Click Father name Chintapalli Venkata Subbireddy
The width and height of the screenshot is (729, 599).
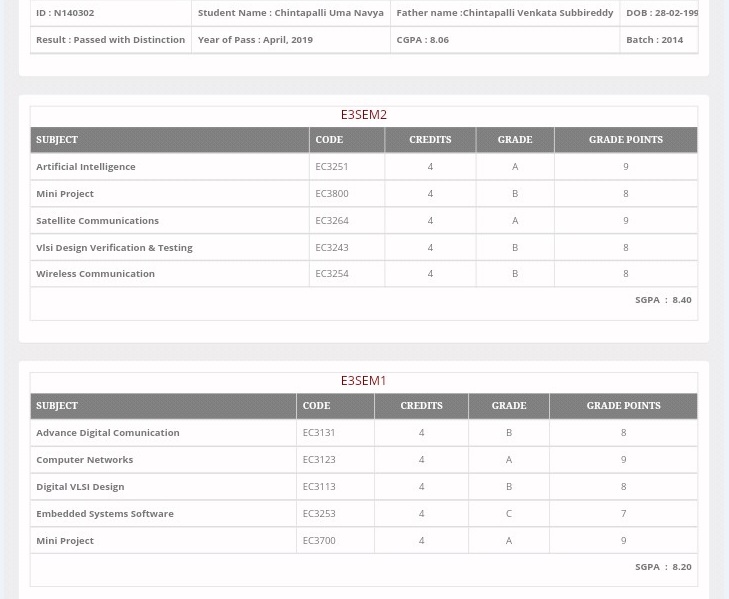click(x=505, y=13)
